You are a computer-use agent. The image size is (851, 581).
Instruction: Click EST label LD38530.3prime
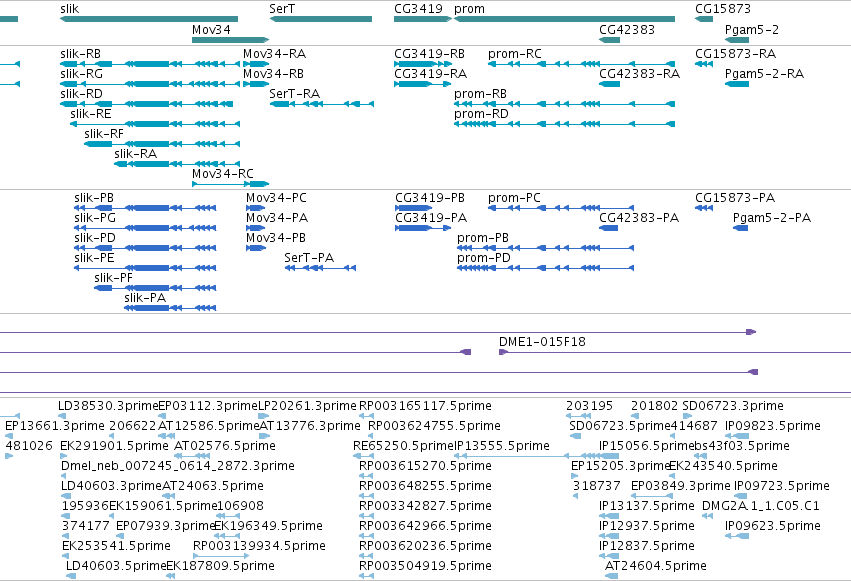click(108, 406)
